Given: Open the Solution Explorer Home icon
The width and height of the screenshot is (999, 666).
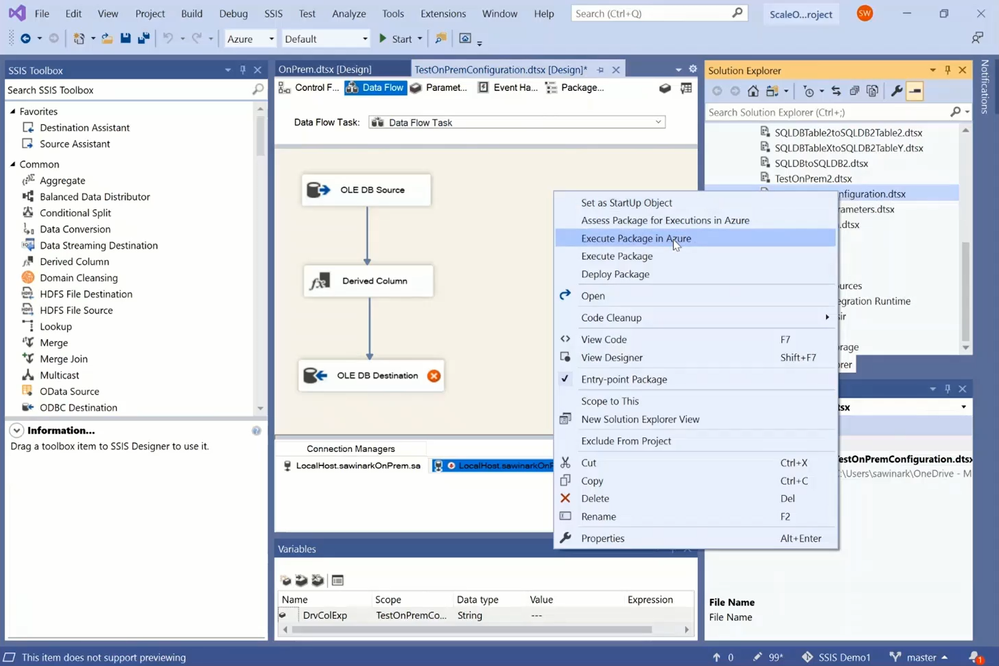Looking at the screenshot, I should (x=753, y=91).
